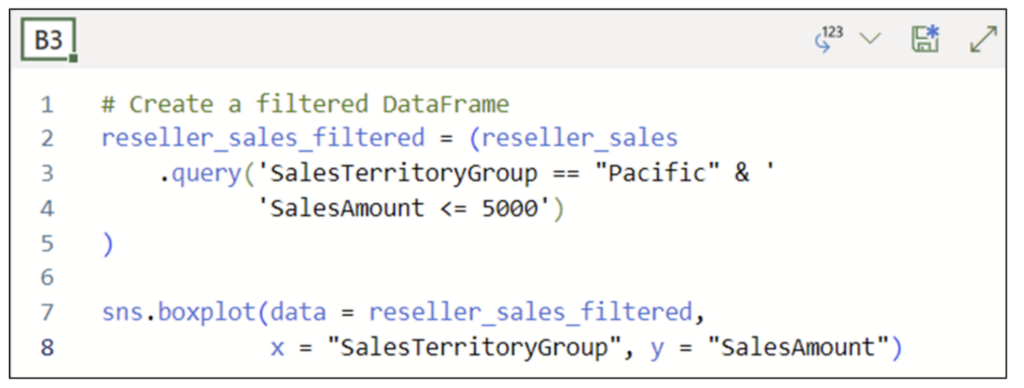
Task: Click line number 4 in the gutter
Action: pyautogui.click(x=47, y=208)
